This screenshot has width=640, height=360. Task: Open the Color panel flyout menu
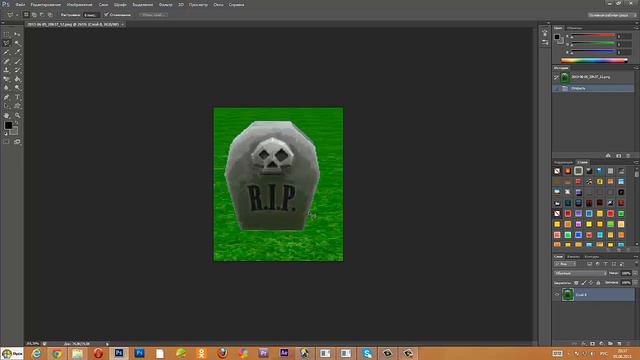point(636,28)
